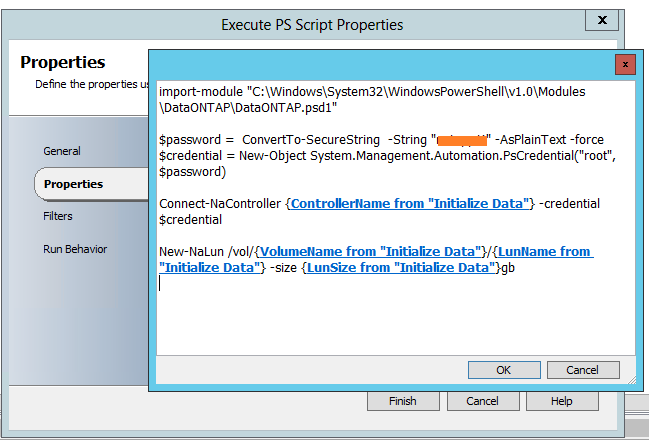Viewport: 649px width, 440px height.
Task: Click the redacted password string
Action: click(460, 139)
